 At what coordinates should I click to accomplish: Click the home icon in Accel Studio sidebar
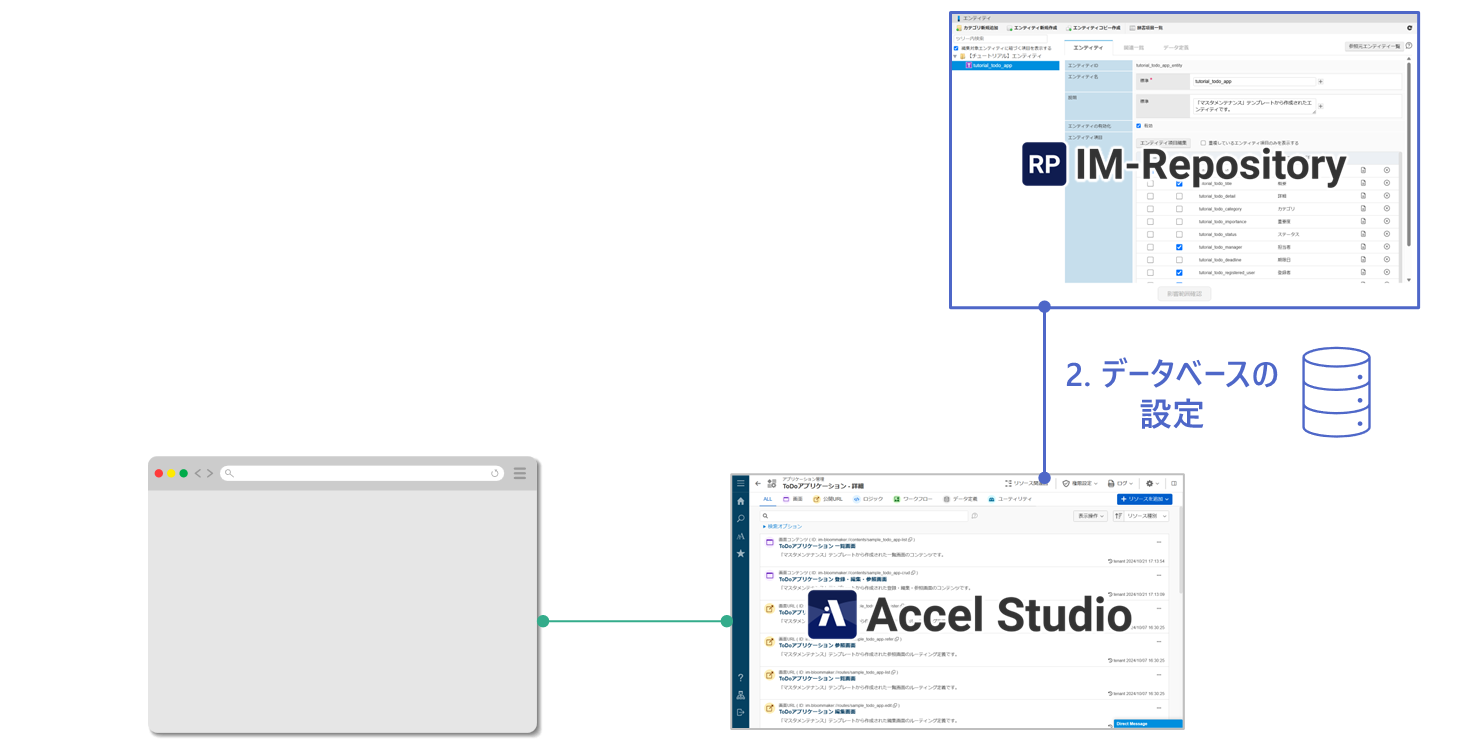pyautogui.click(x=740, y=501)
